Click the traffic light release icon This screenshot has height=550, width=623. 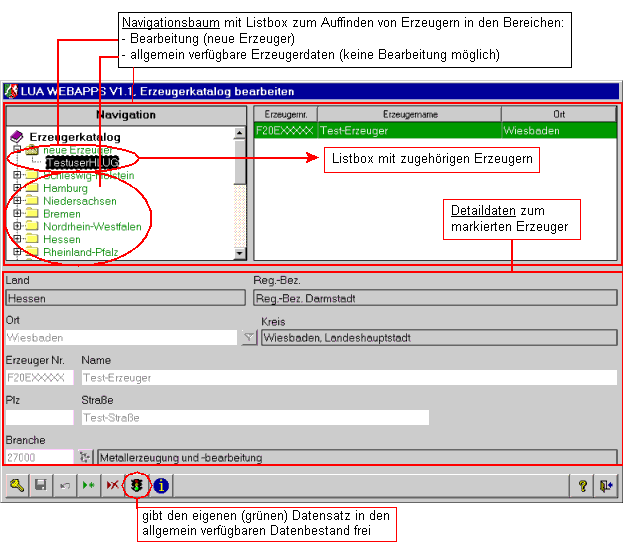[x=137, y=485]
